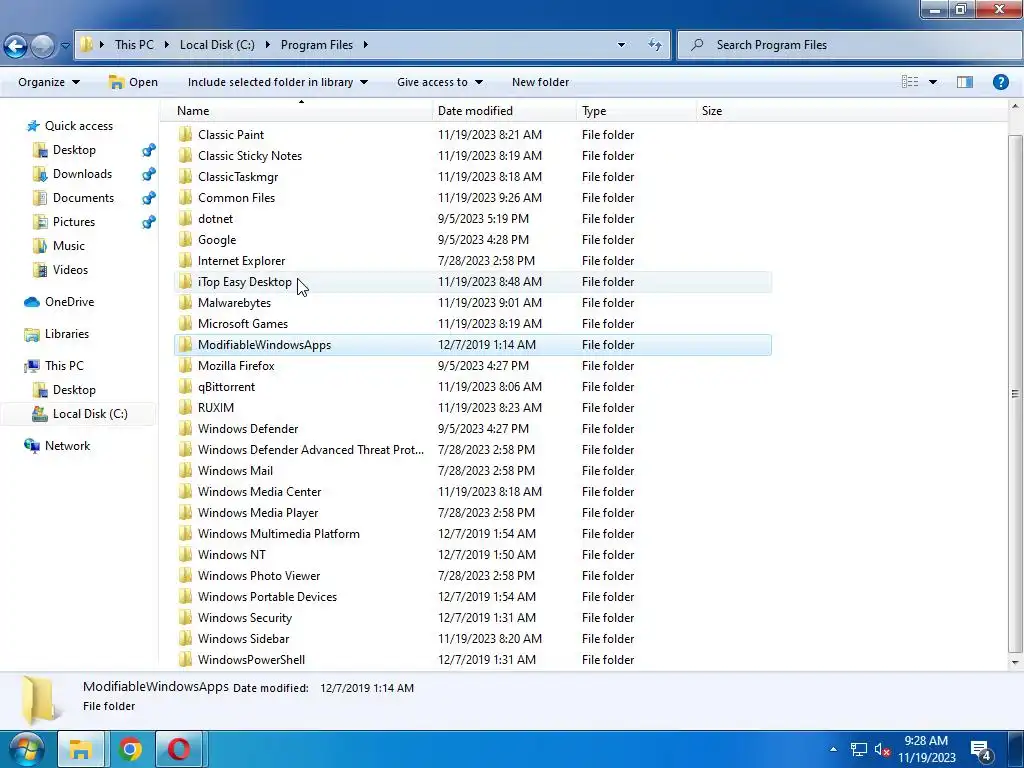This screenshot has width=1024, height=768.
Task: Select the Windows Photo Viewer folder name
Action: pyautogui.click(x=259, y=576)
